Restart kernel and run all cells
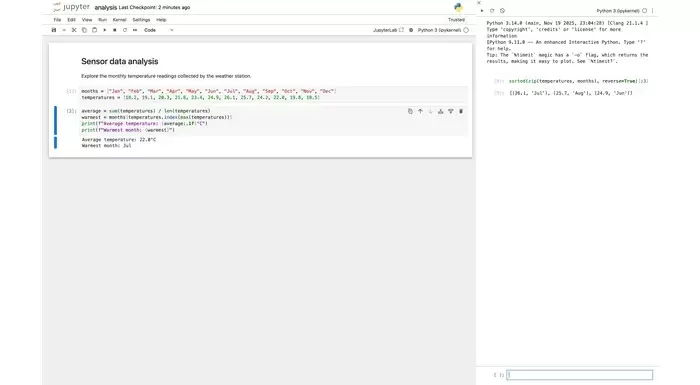The width and height of the screenshot is (700, 385). click(135, 30)
